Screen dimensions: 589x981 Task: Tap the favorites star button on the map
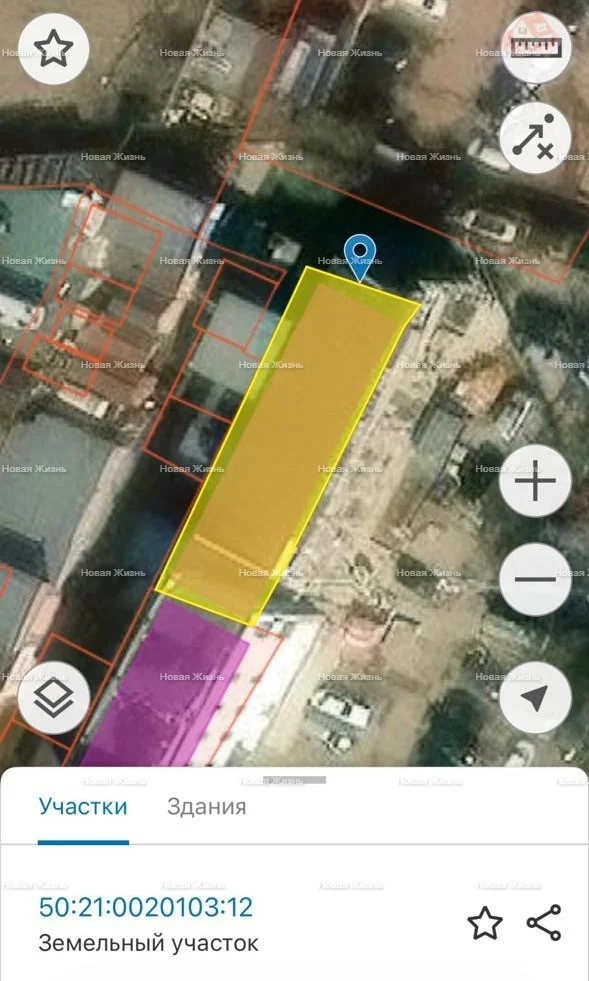[x=54, y=49]
